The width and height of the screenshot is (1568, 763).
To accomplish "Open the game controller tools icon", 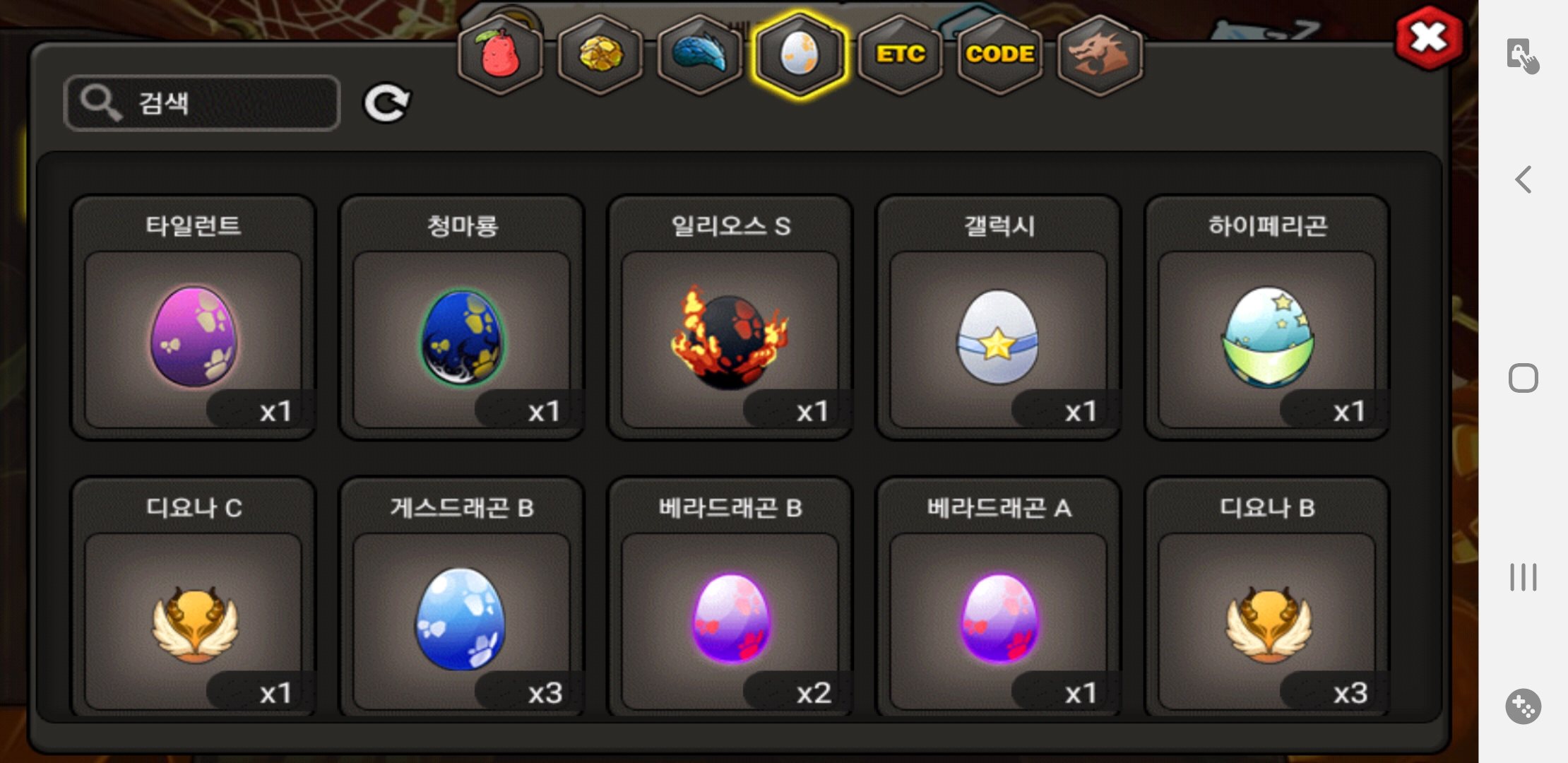I will pos(1524,706).
